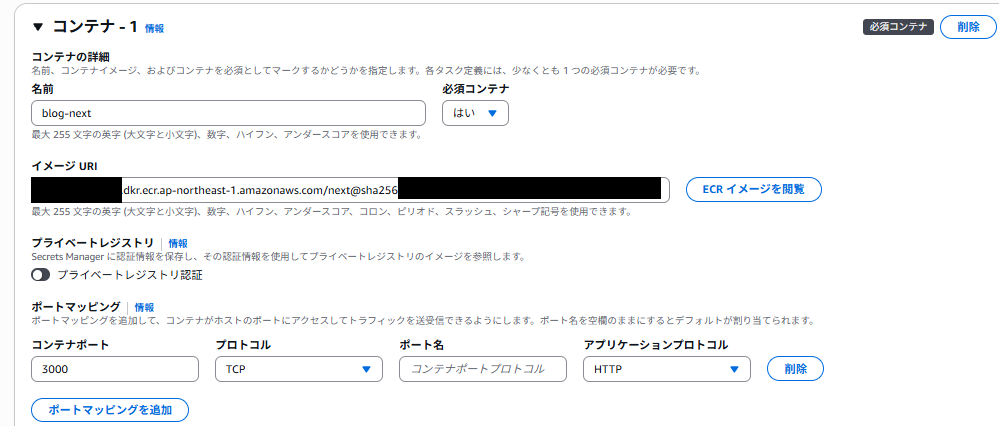Click the ECR イメージを閲覧 button

(x=753, y=189)
